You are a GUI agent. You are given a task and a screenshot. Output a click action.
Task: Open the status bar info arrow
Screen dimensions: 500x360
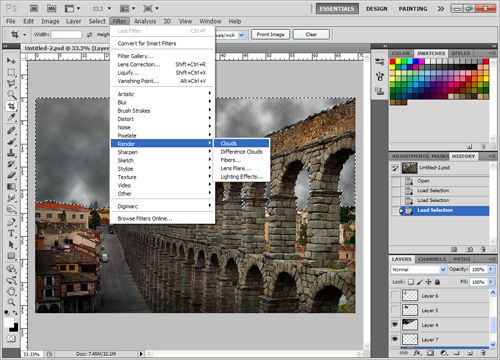[141, 354]
